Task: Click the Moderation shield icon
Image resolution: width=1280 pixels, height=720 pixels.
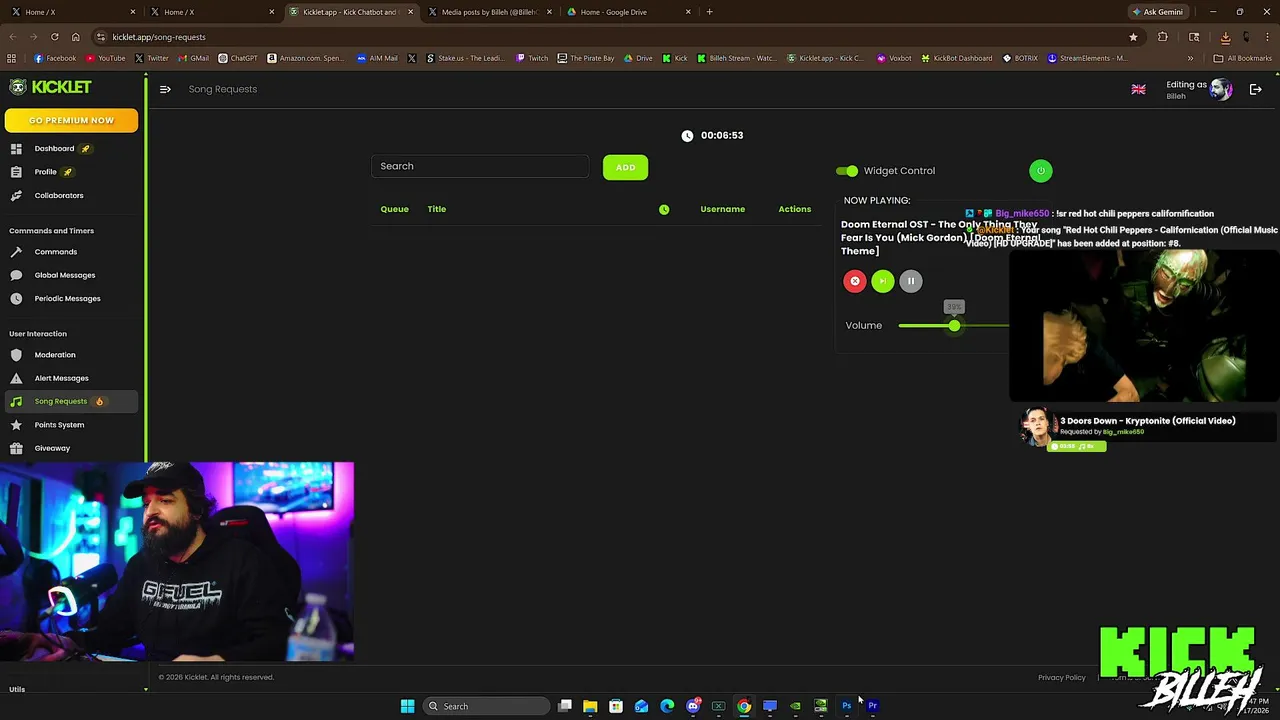Action: point(16,355)
